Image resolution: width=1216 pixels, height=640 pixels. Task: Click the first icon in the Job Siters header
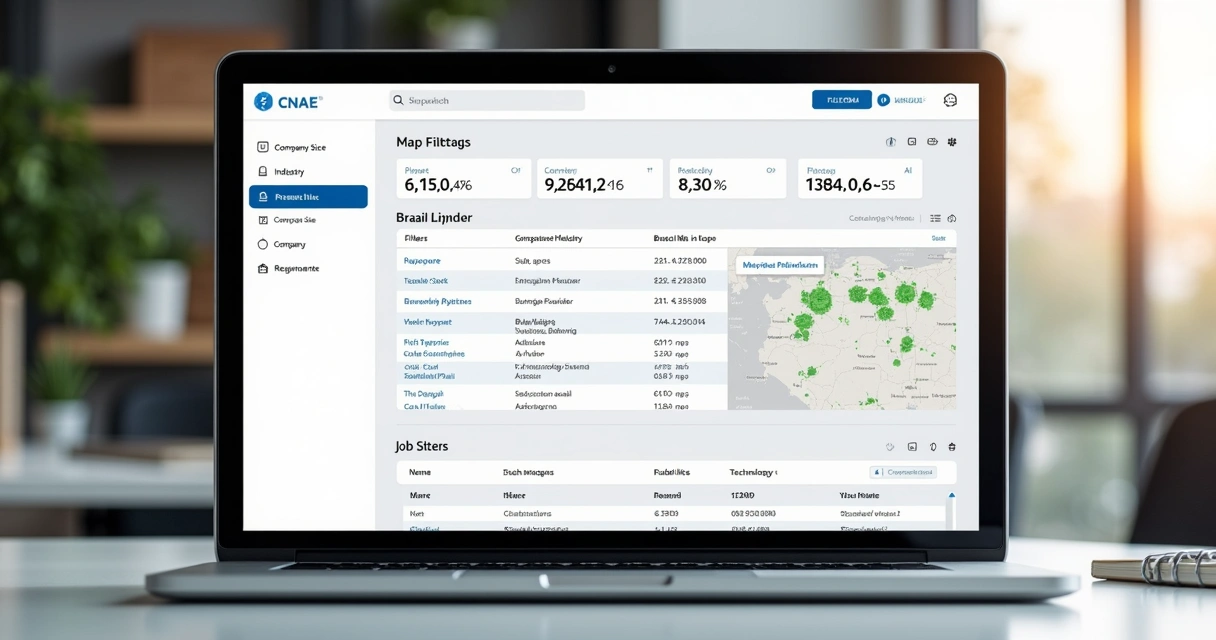890,447
